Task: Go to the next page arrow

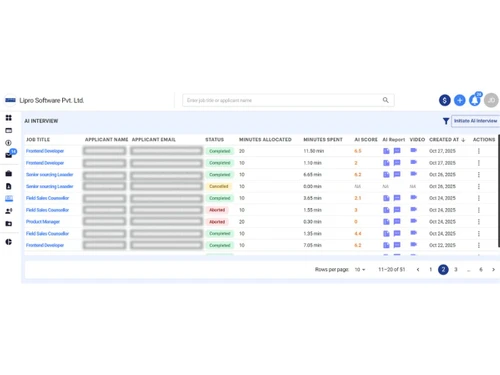Action: (x=493, y=269)
